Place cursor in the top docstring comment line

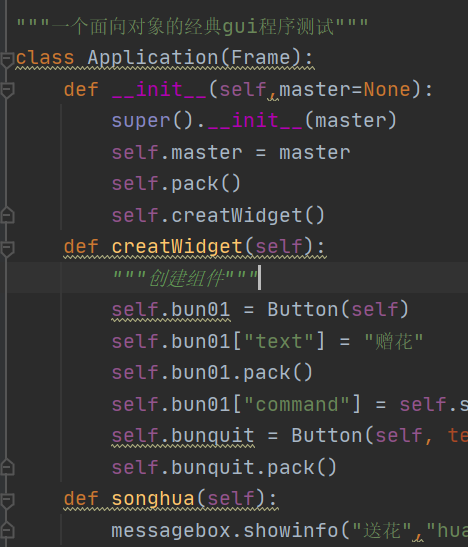click(192, 27)
